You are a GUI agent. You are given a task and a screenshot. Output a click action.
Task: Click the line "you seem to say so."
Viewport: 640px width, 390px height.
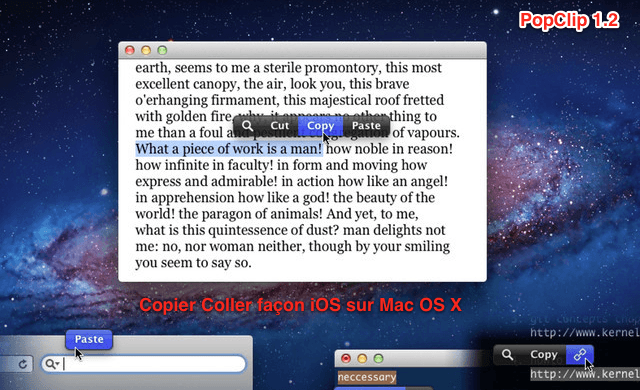click(x=193, y=263)
